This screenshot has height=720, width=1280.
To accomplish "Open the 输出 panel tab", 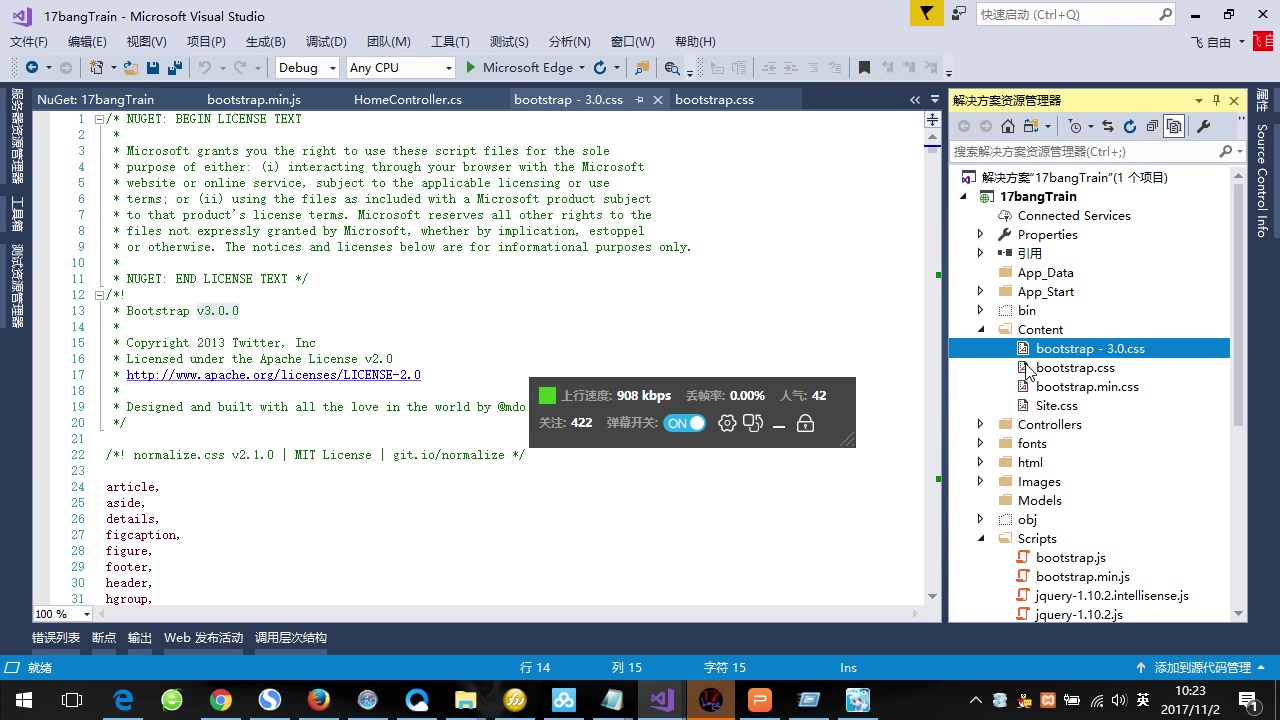I will click(x=140, y=638).
